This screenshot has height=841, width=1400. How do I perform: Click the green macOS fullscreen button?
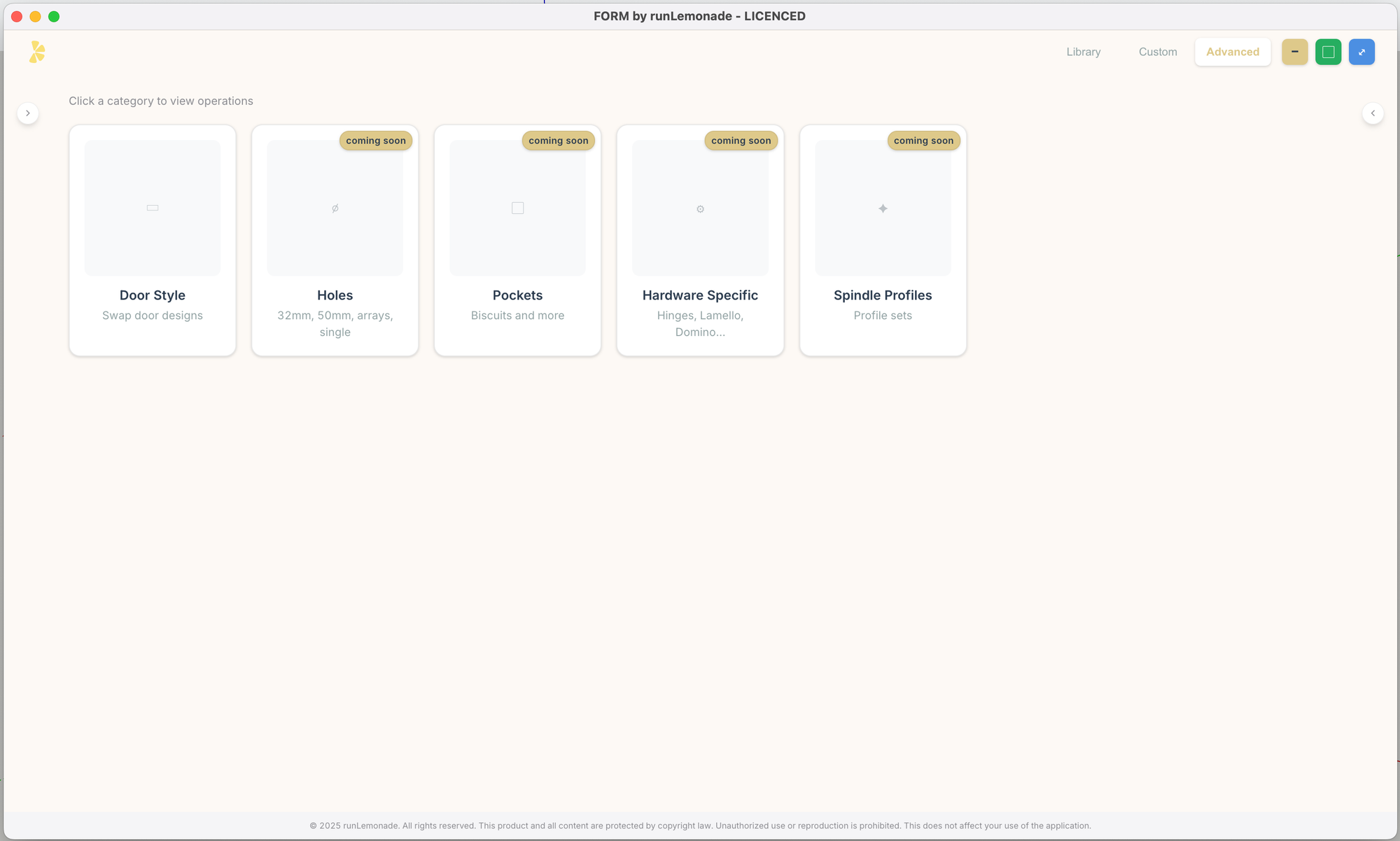click(x=54, y=16)
